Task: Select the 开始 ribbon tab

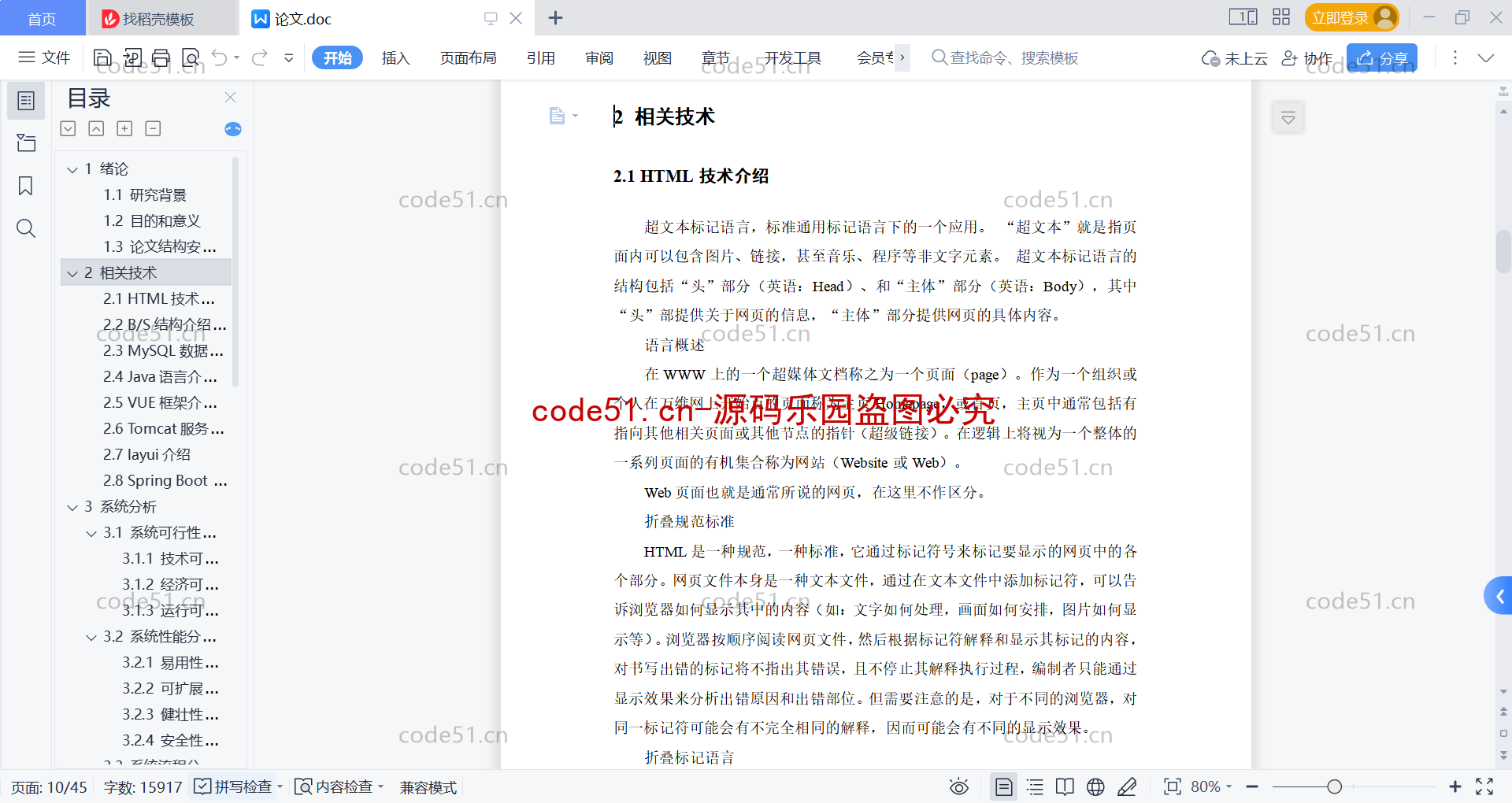Action: click(x=337, y=57)
